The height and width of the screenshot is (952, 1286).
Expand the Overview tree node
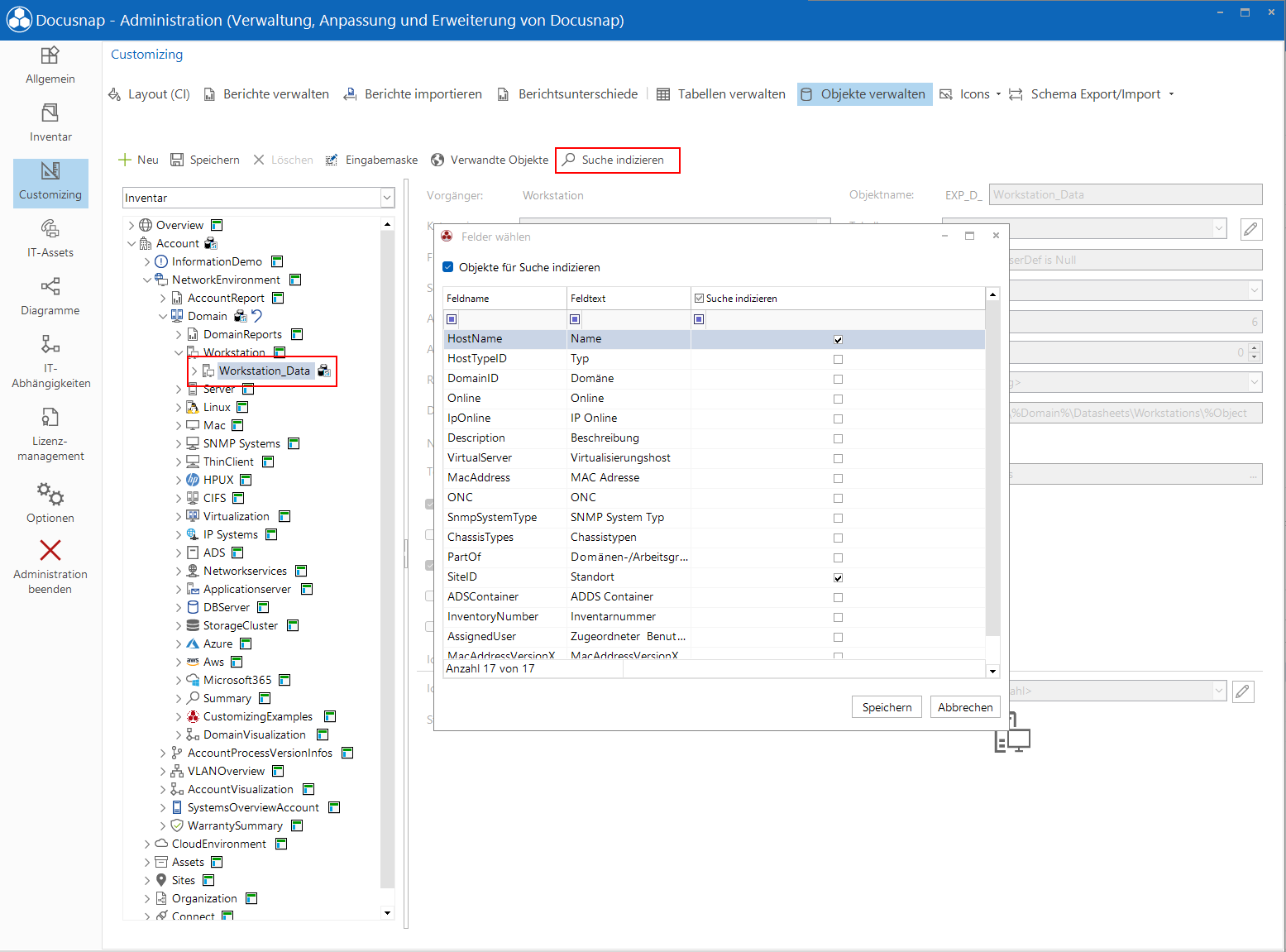point(131,225)
